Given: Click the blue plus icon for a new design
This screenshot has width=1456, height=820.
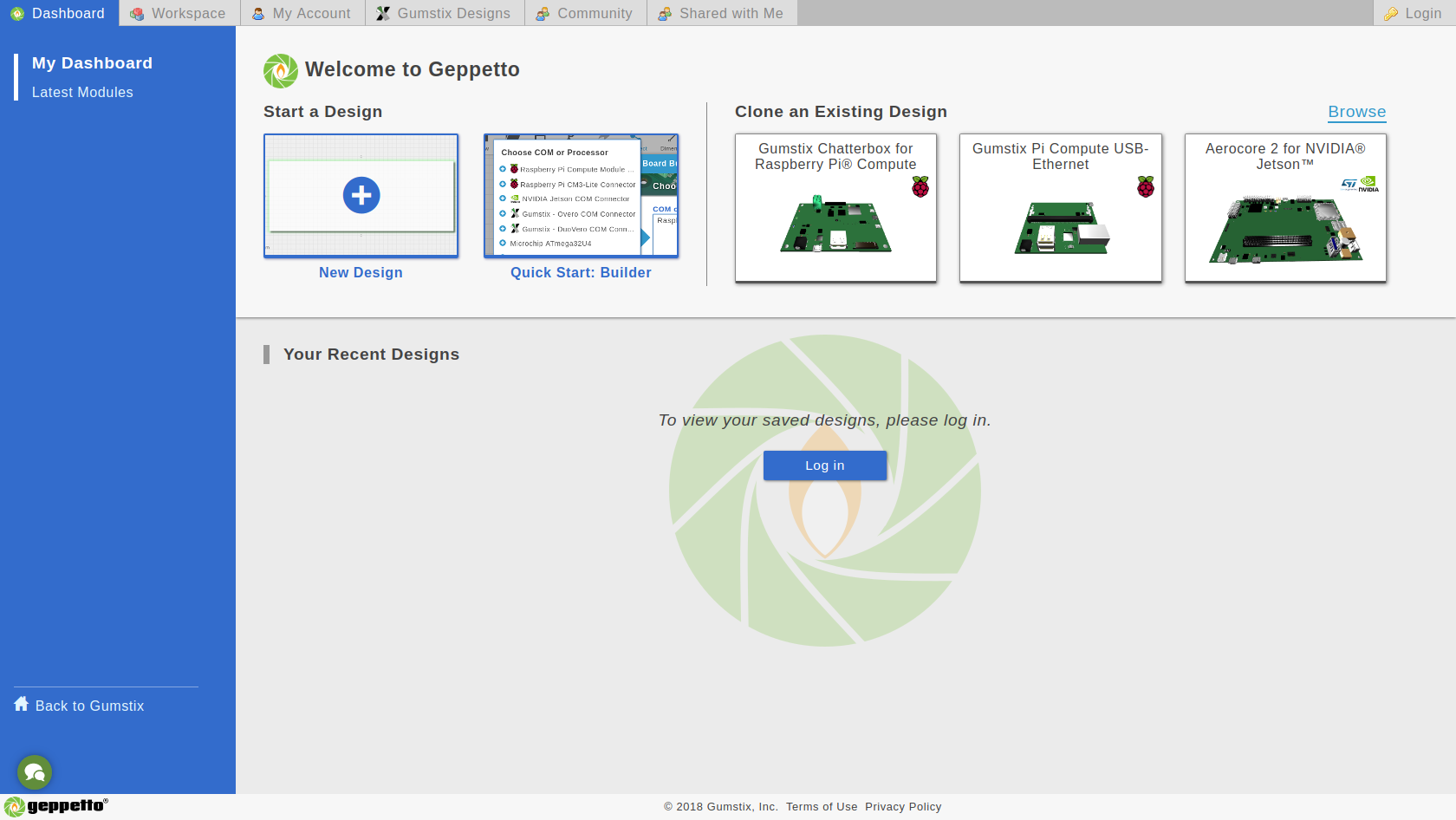Looking at the screenshot, I should (x=361, y=195).
